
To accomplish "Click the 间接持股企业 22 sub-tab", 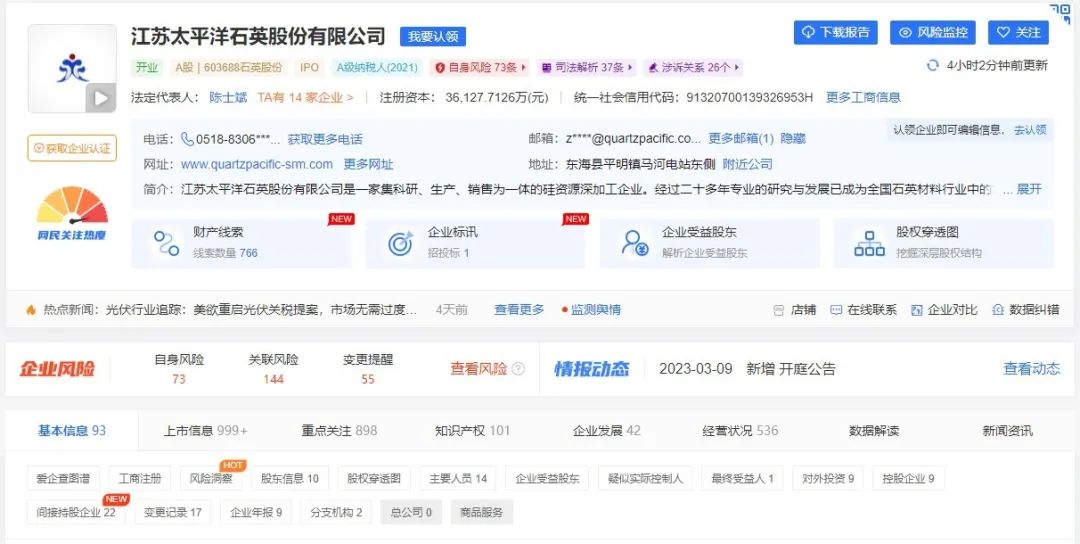I will coord(76,512).
